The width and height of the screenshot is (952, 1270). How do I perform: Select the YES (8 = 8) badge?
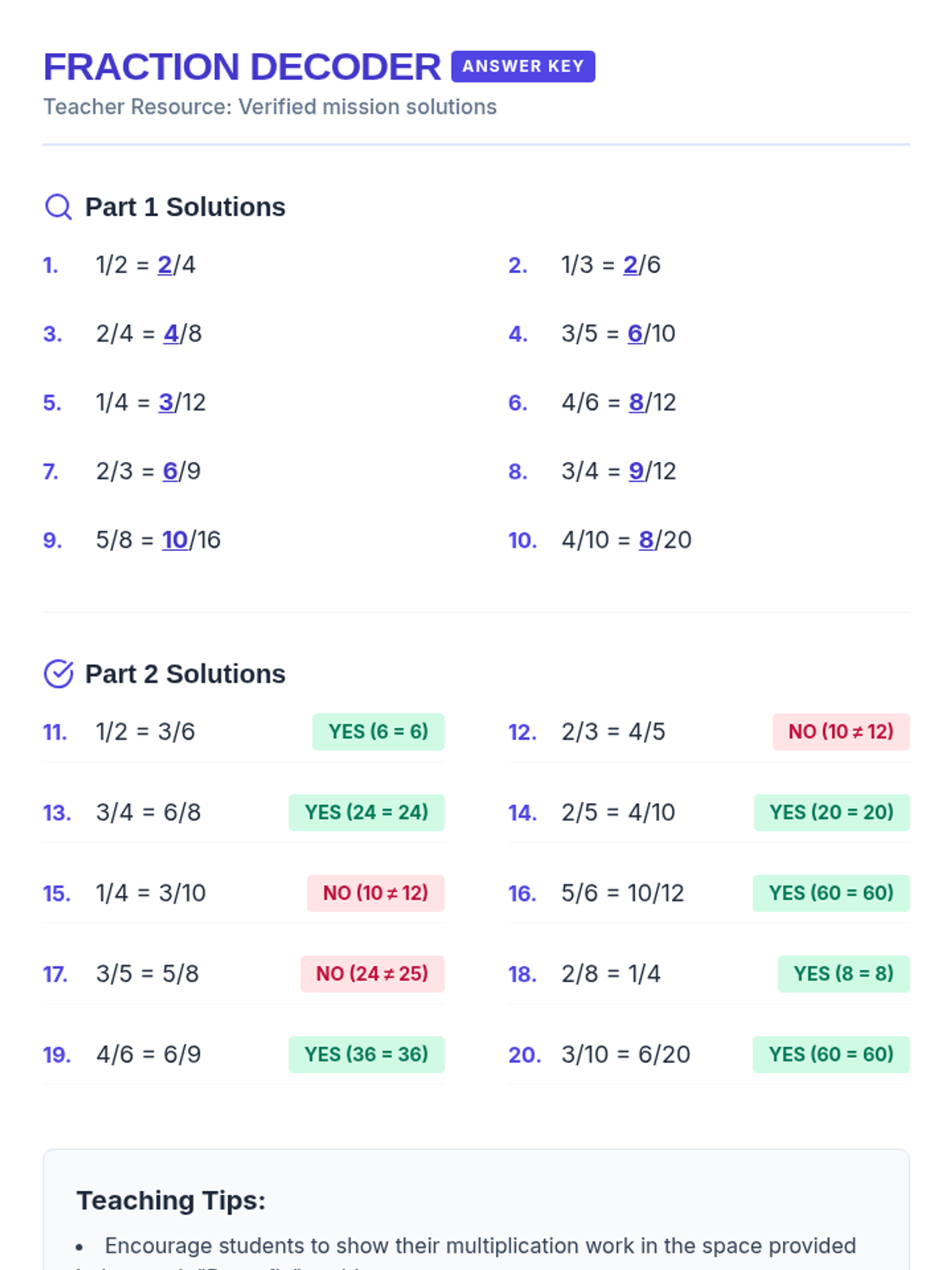coord(843,974)
